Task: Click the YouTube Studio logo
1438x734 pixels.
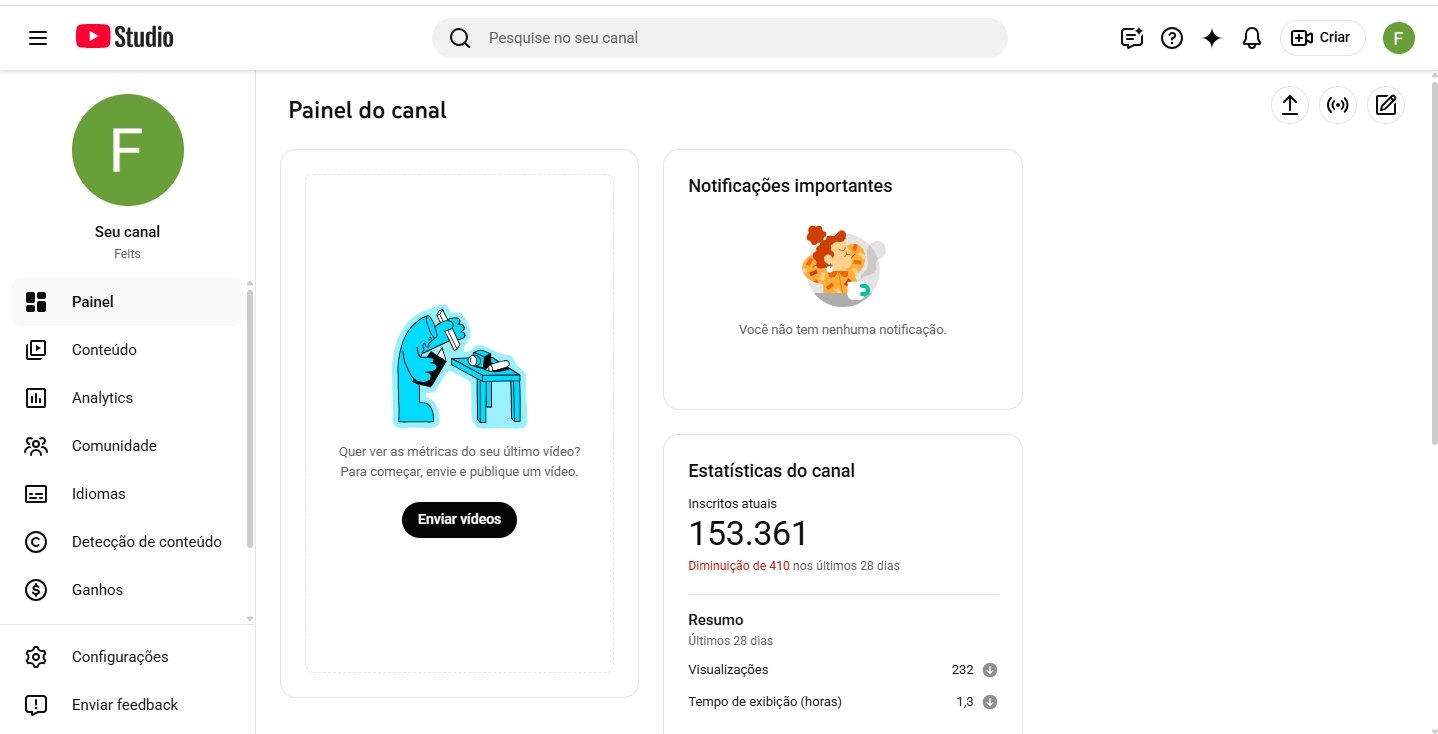Action: click(x=125, y=37)
